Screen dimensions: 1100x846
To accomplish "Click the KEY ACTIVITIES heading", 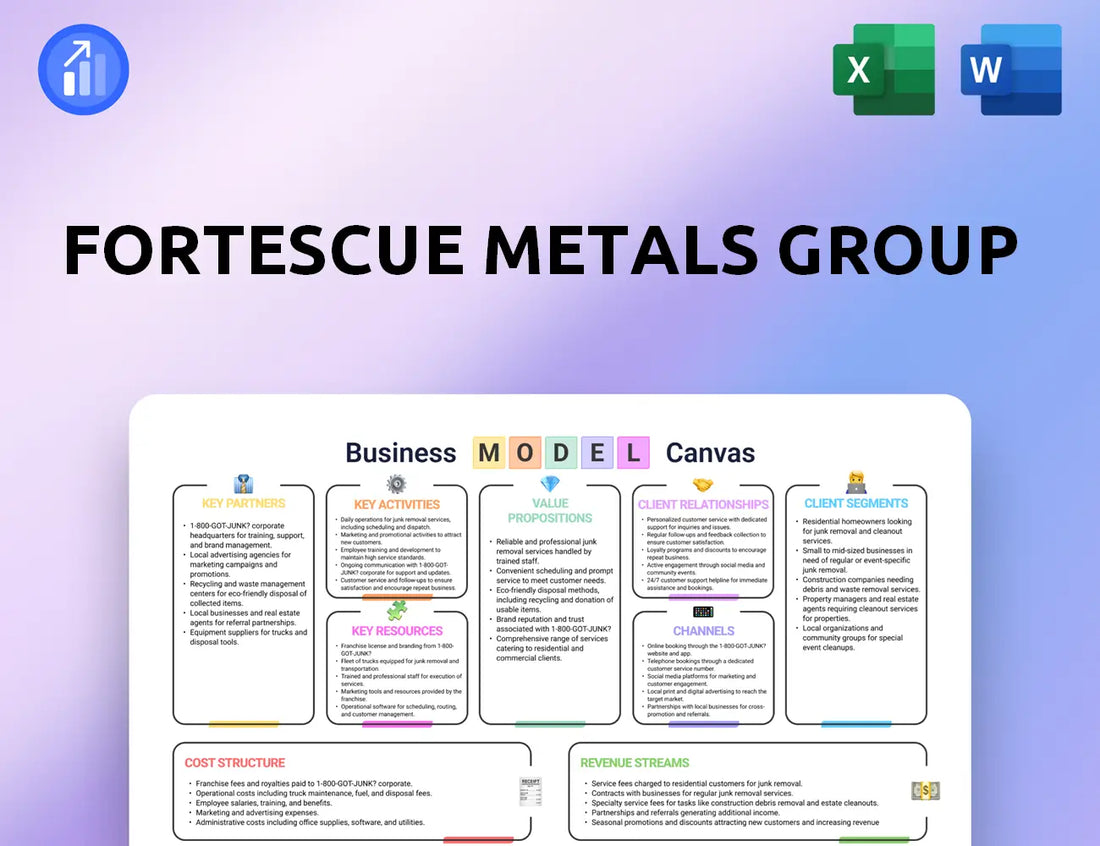I will click(397, 505).
